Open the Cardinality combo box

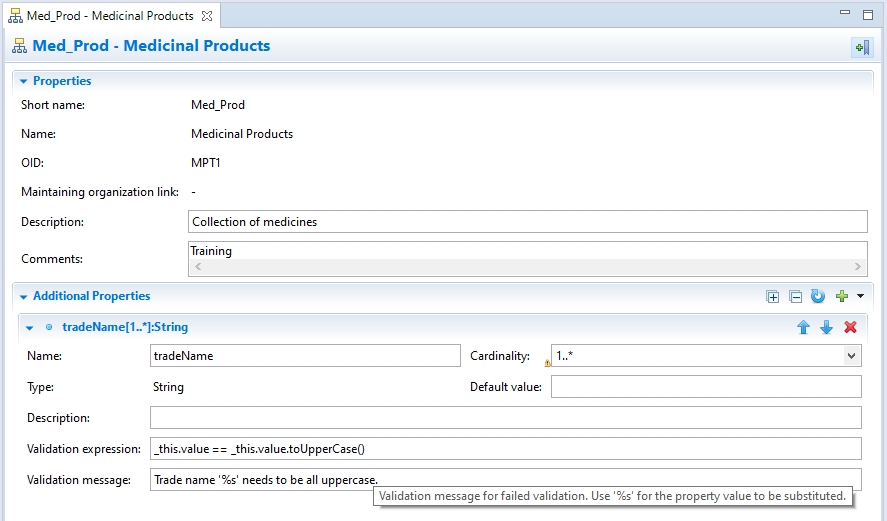tap(851, 355)
